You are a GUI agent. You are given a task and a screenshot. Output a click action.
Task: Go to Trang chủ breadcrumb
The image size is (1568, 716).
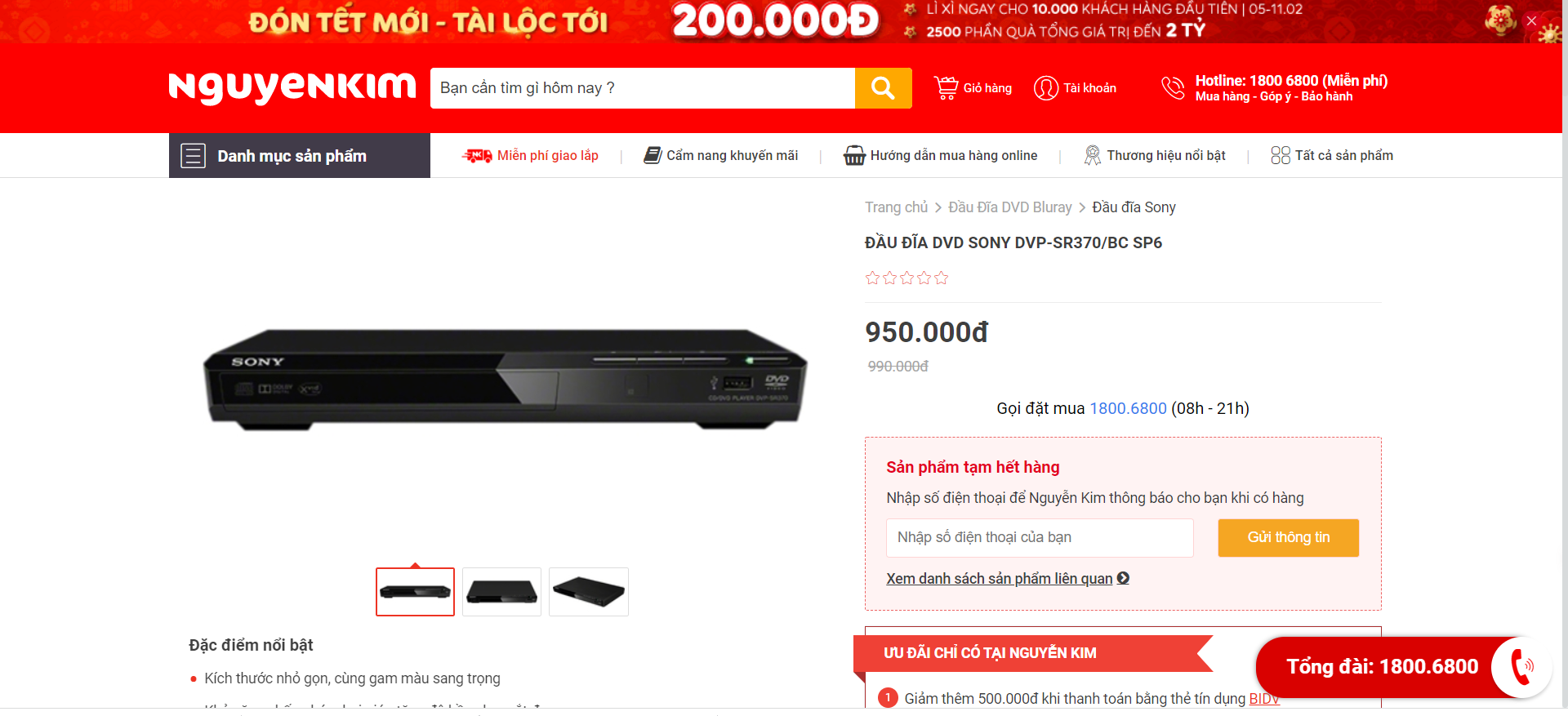(896, 207)
